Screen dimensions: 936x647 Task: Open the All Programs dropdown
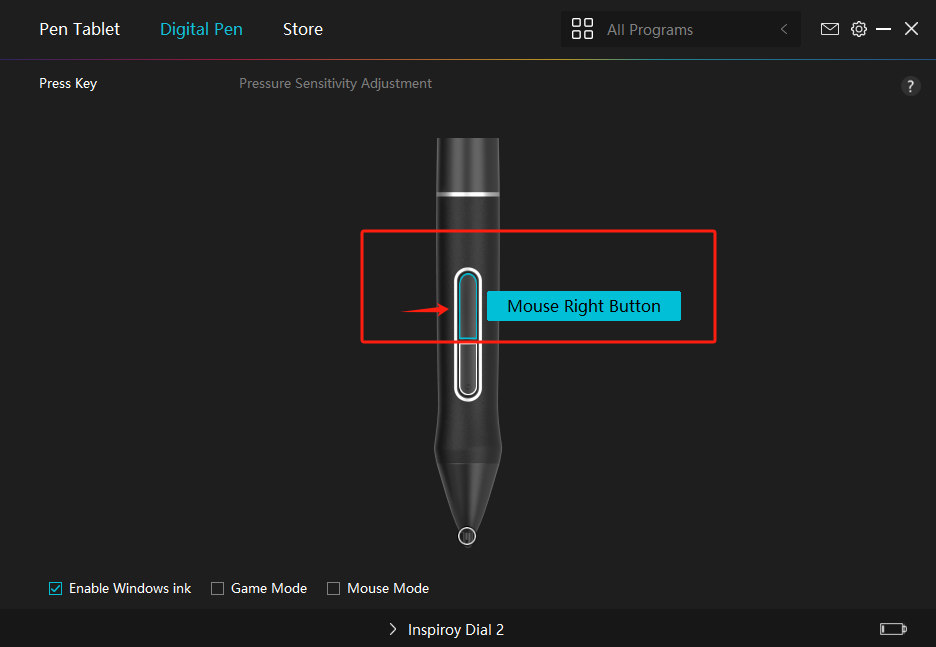tap(681, 29)
